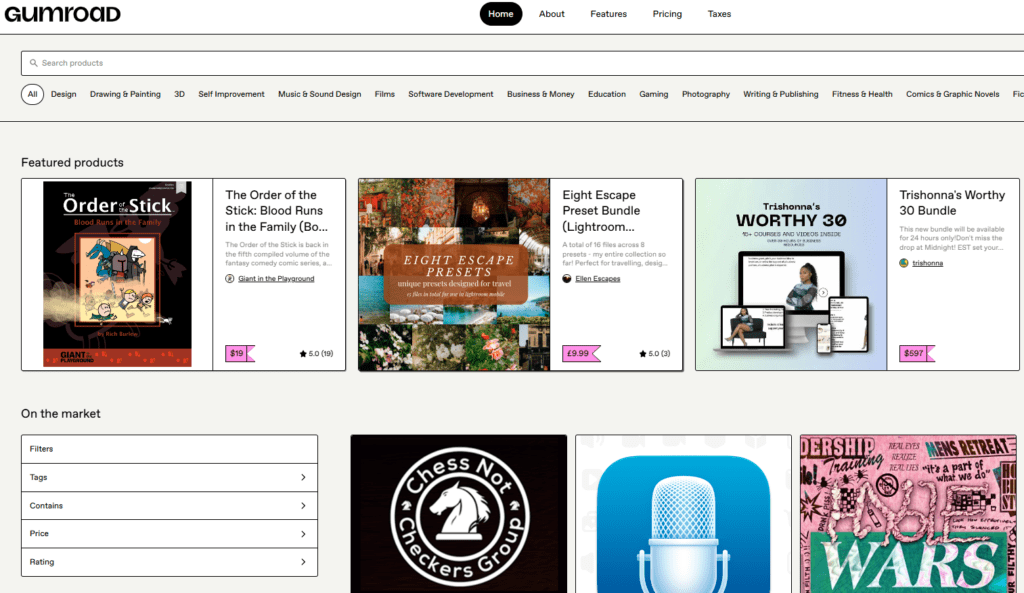Click the Gumroad logo
Image resolution: width=1024 pixels, height=593 pixels.
click(63, 14)
